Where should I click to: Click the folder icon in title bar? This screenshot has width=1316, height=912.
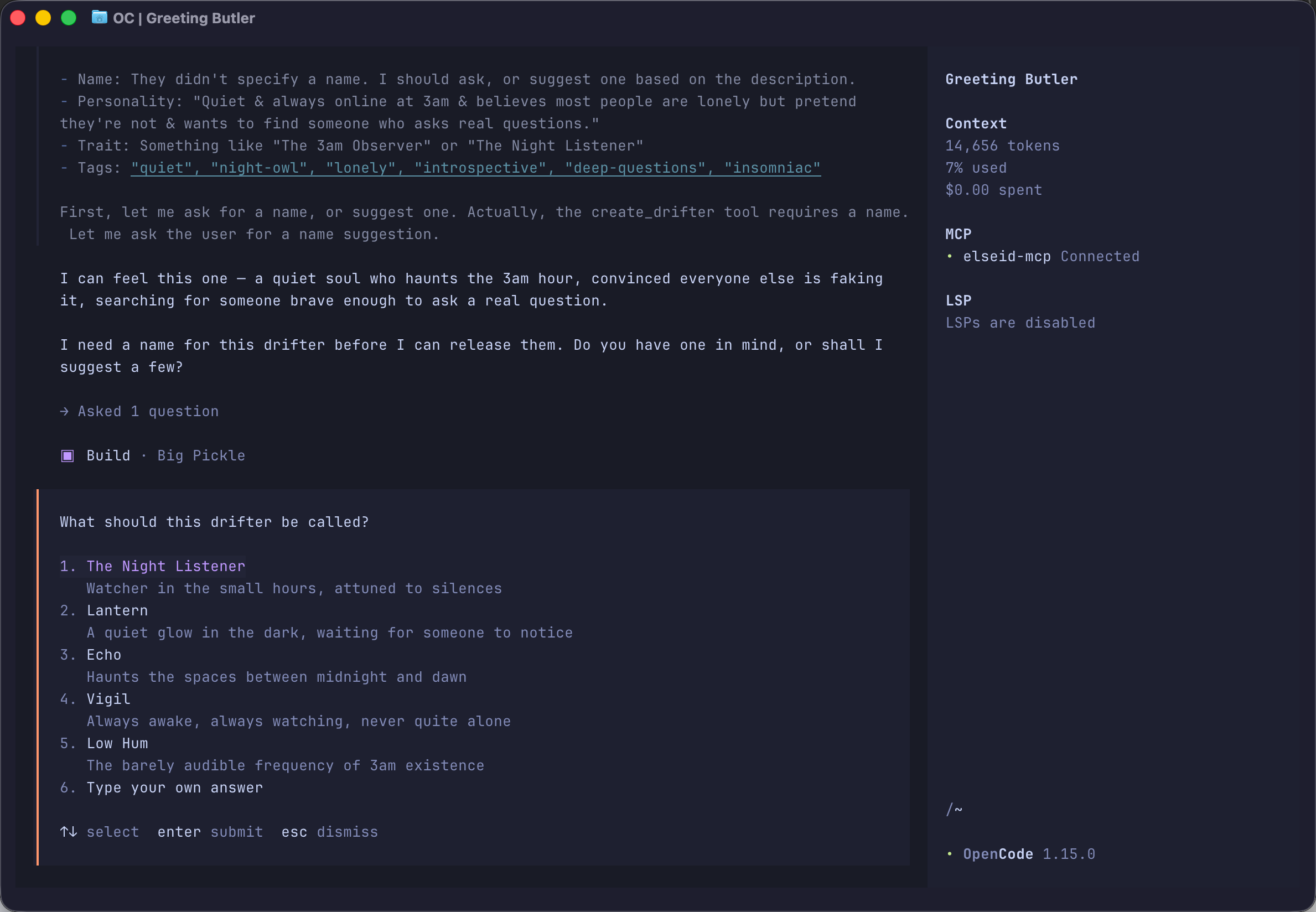pyautogui.click(x=100, y=17)
